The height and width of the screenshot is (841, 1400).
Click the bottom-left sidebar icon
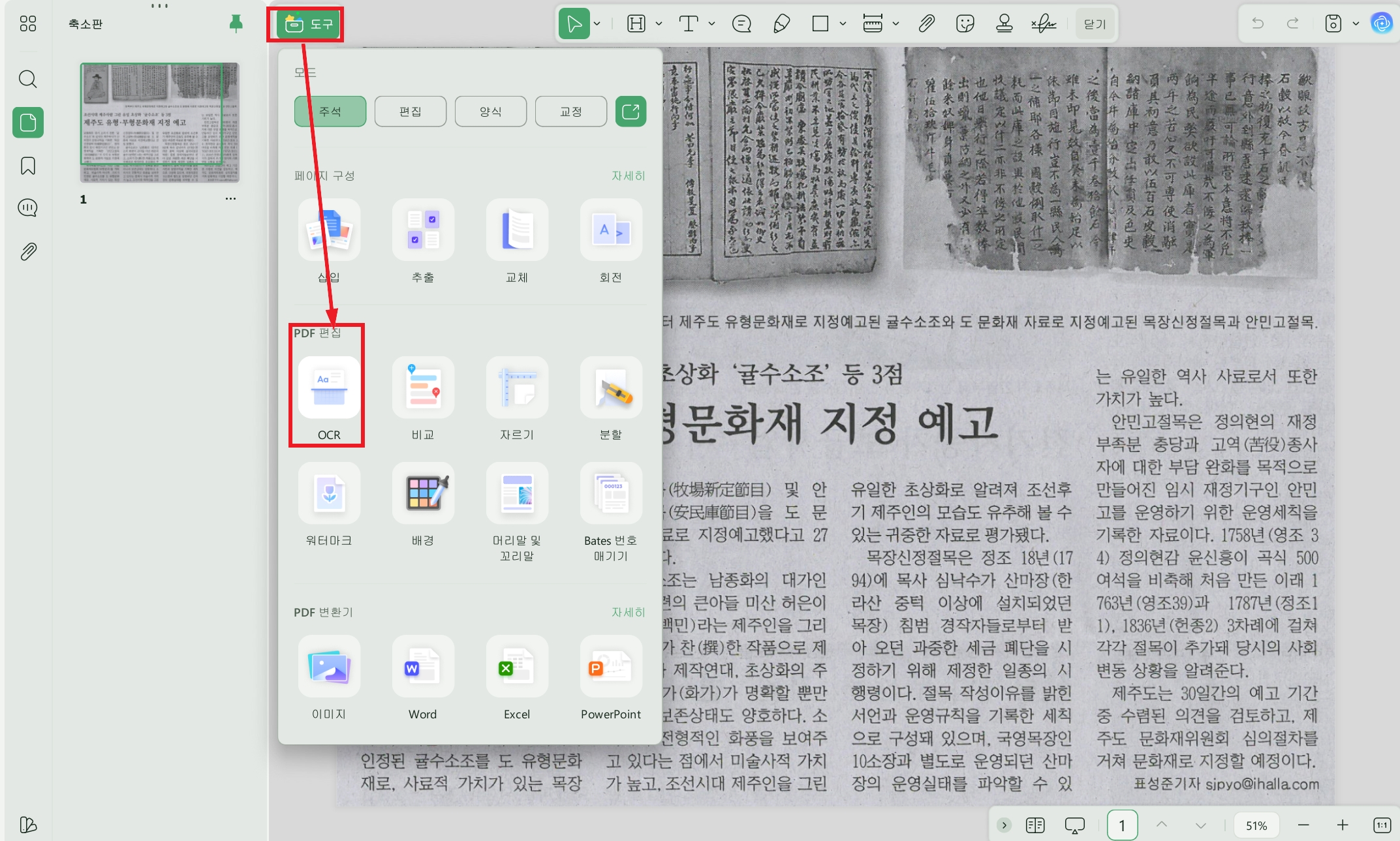(28, 824)
